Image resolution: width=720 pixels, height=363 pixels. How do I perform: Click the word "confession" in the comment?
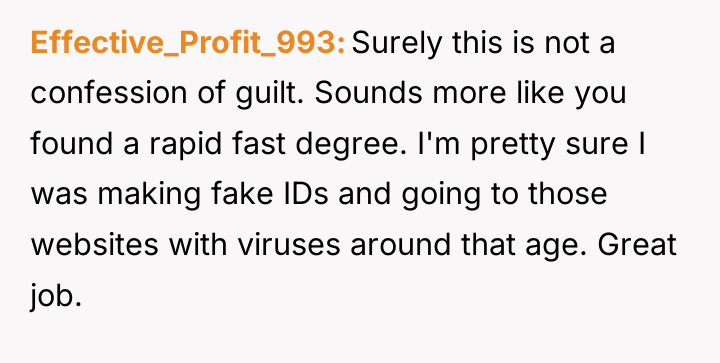point(109,93)
